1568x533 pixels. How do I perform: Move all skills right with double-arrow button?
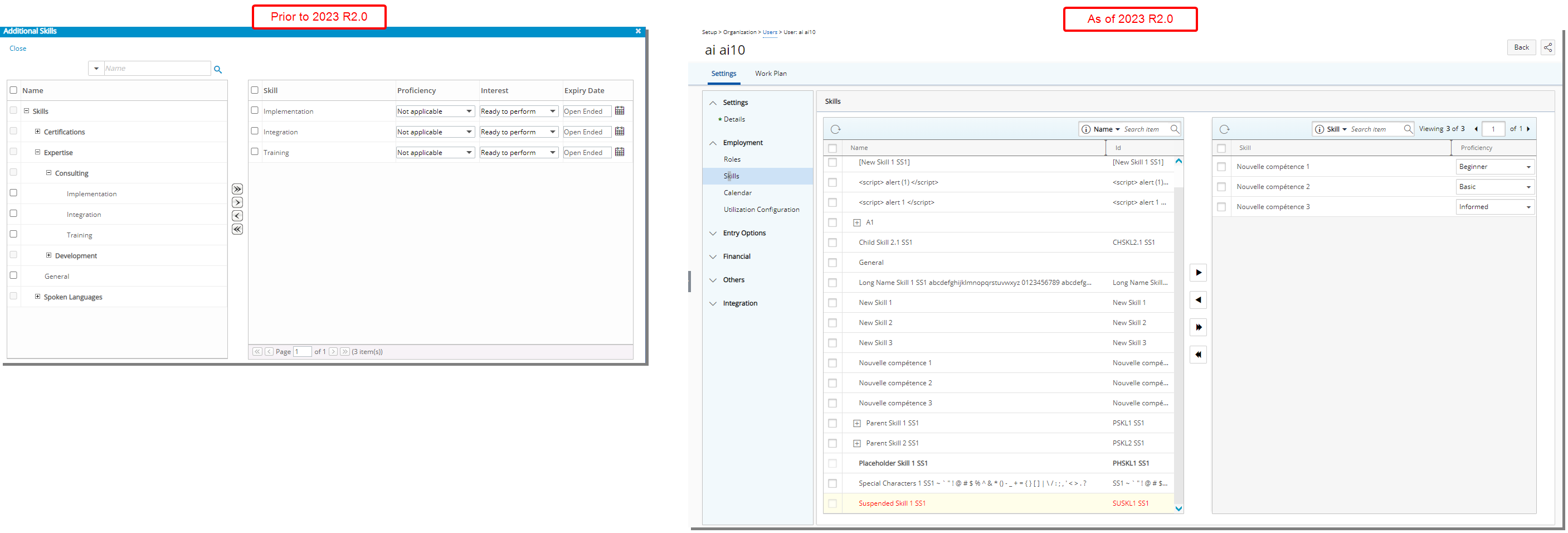237,190
